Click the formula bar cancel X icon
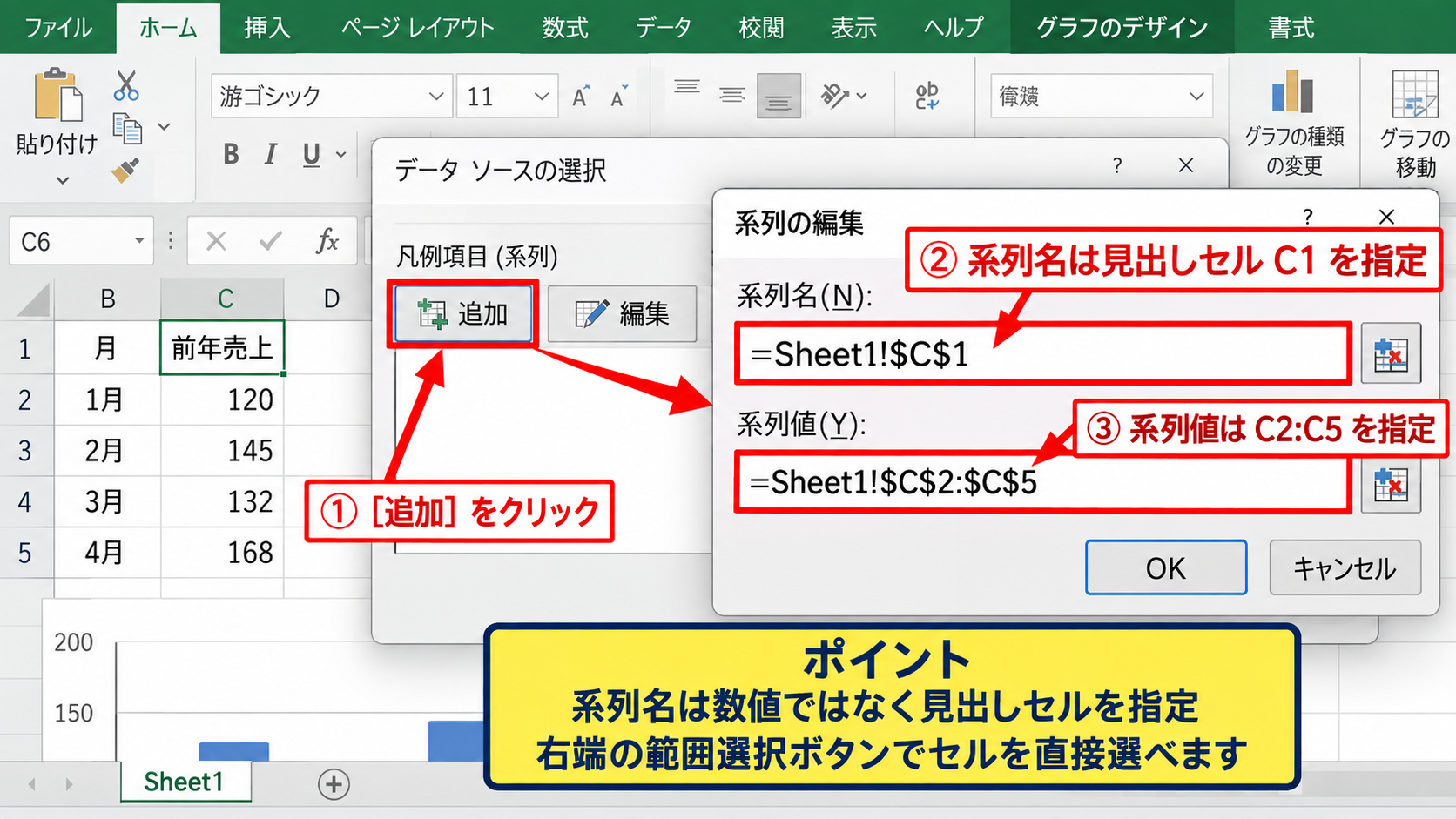The image size is (1456, 819). pos(216,241)
